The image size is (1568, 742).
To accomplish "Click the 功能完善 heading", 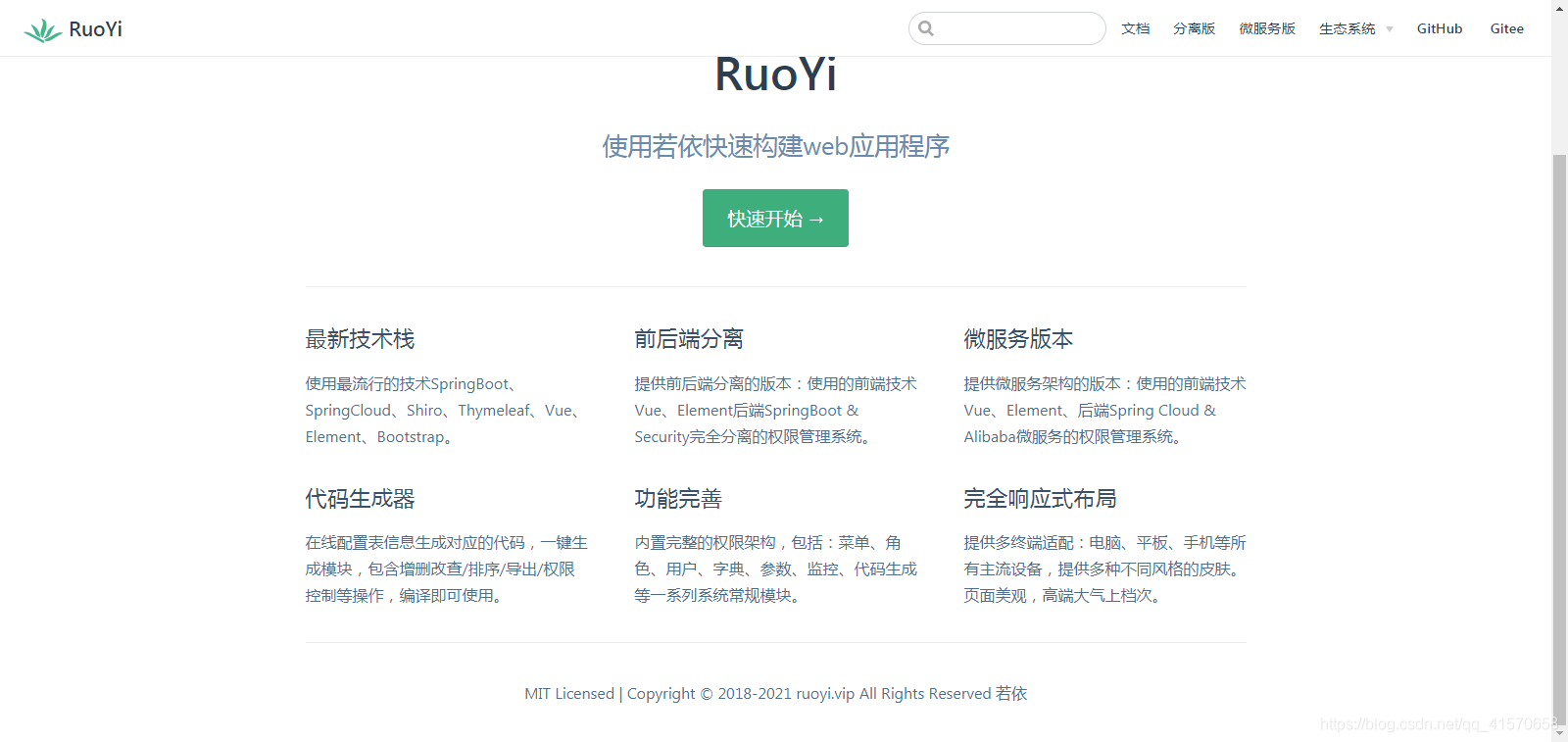I will [x=678, y=499].
